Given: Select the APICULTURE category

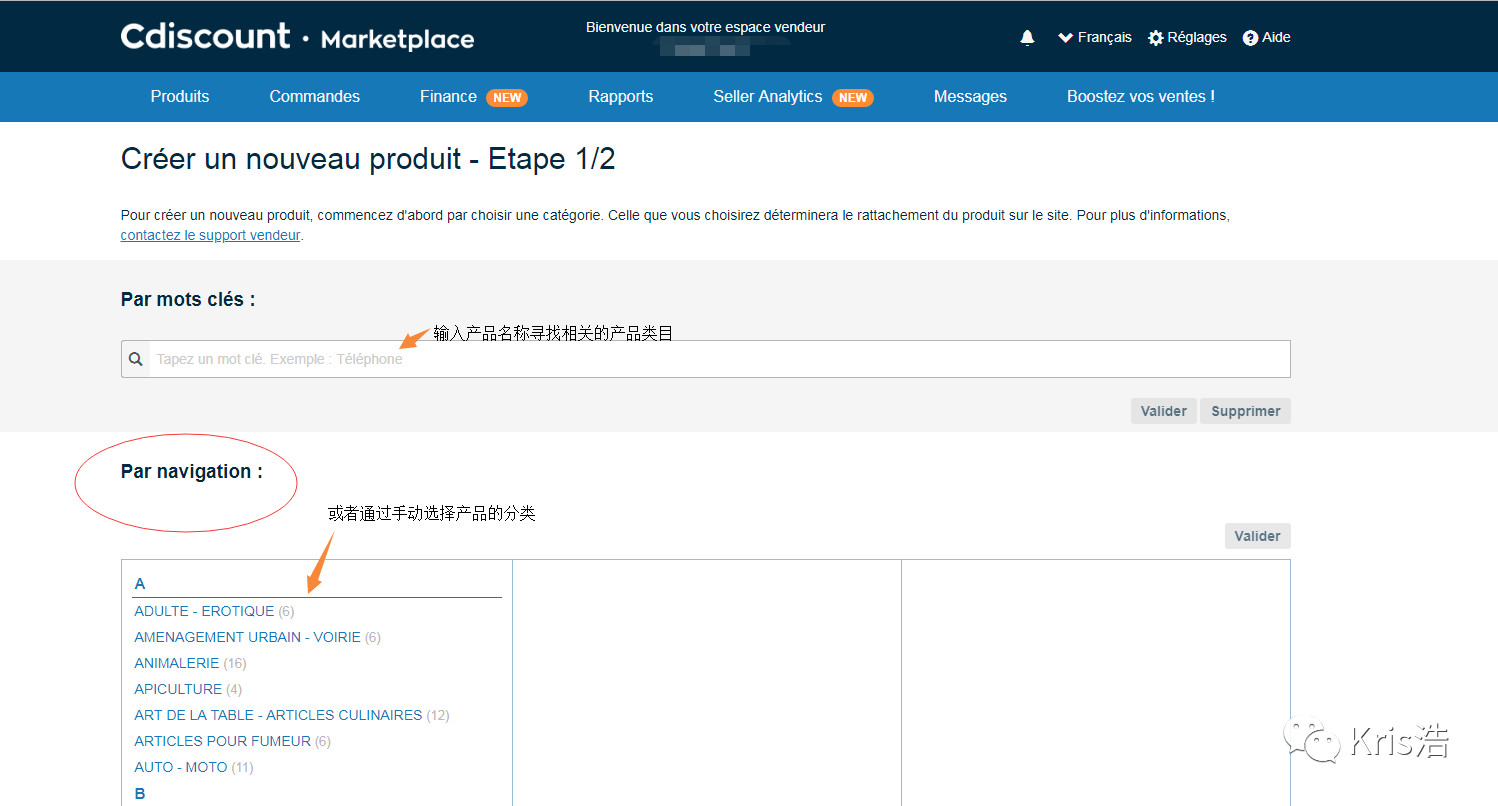Looking at the screenshot, I should click(x=178, y=689).
